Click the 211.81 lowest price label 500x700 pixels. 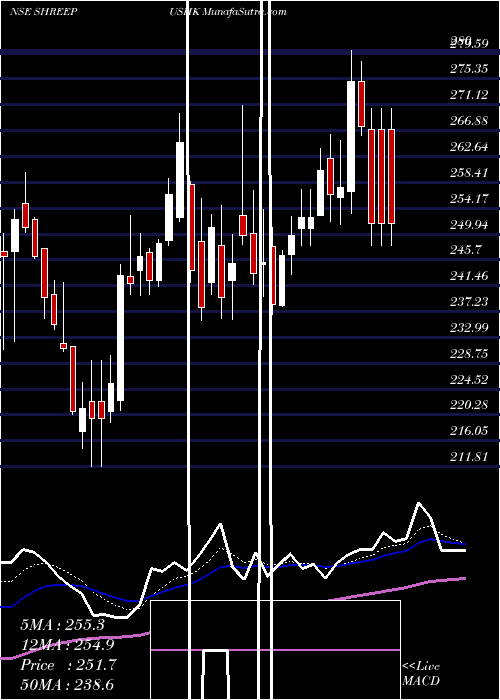469,457
